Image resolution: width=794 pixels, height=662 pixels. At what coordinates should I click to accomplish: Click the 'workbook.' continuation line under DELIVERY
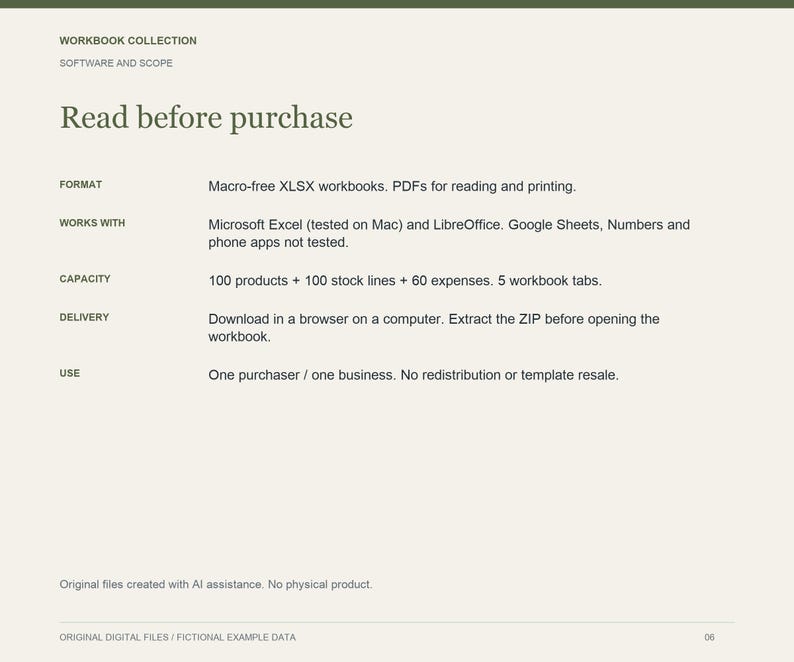[240, 336]
